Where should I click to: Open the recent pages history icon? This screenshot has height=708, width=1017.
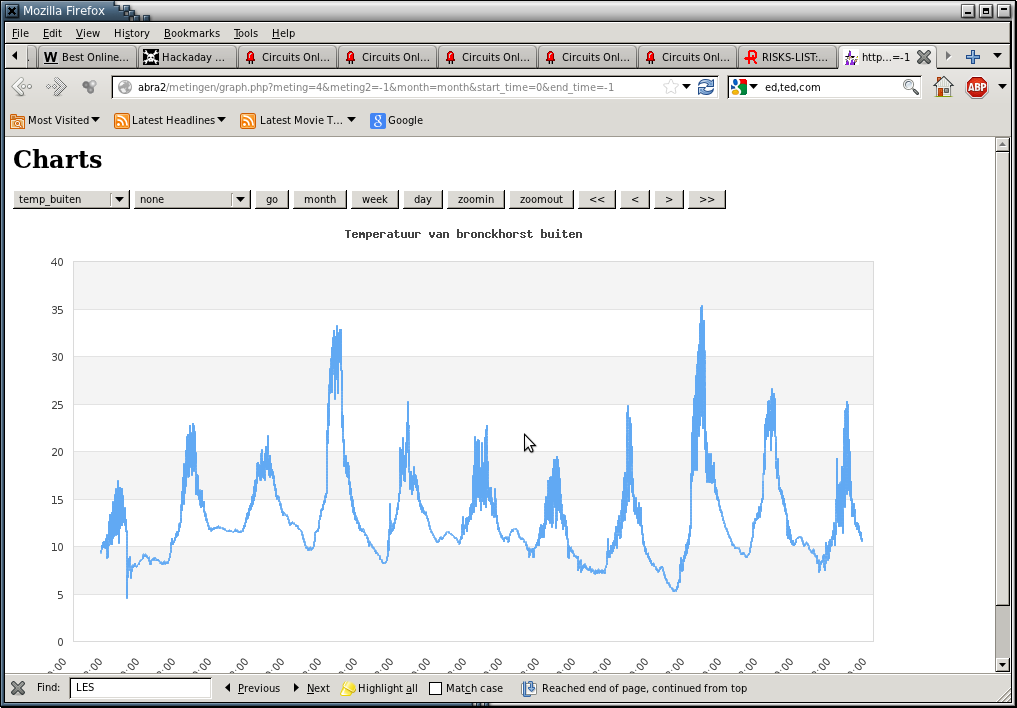[x=90, y=87]
